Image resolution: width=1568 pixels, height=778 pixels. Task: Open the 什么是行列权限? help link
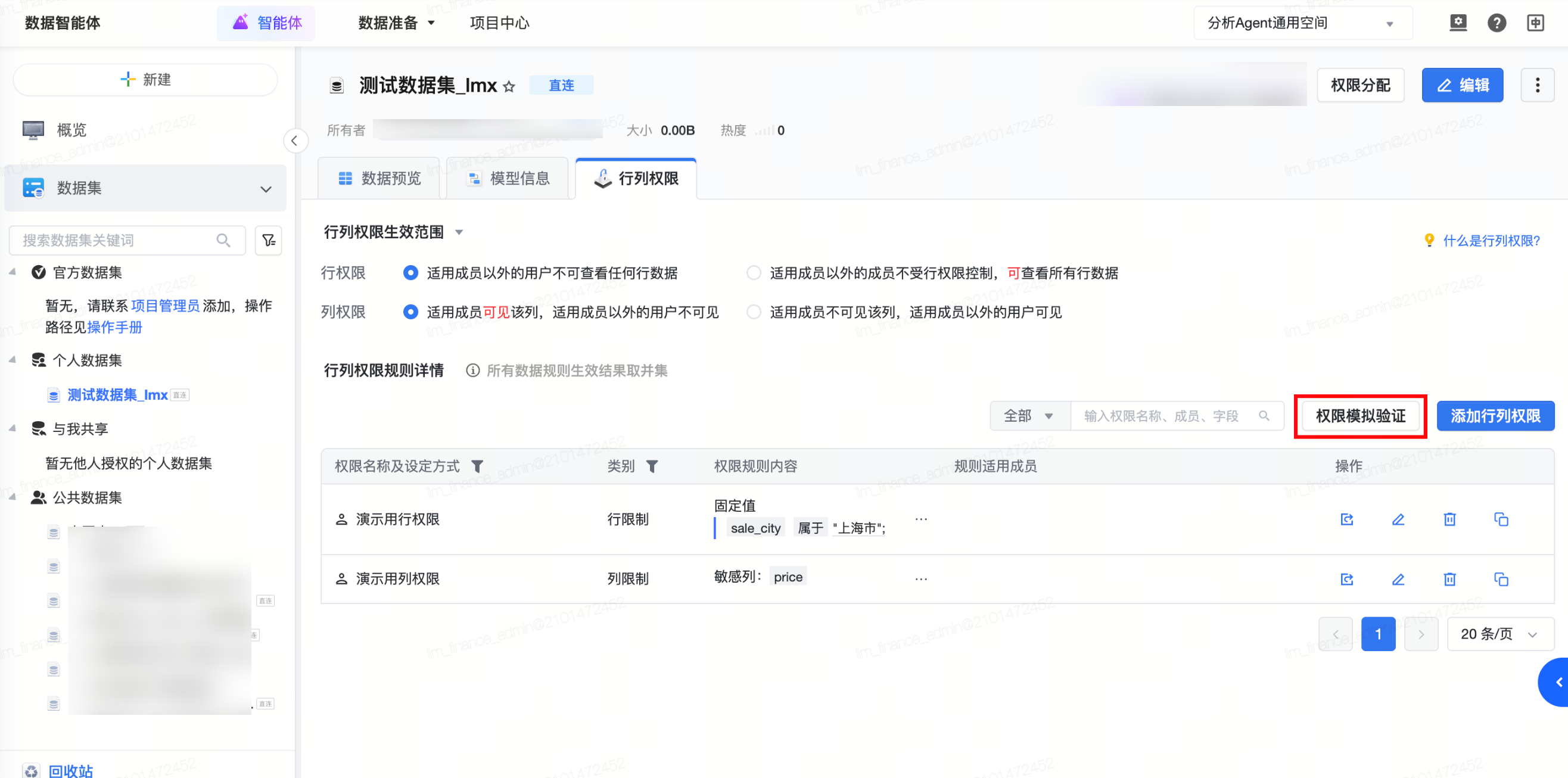point(1491,241)
